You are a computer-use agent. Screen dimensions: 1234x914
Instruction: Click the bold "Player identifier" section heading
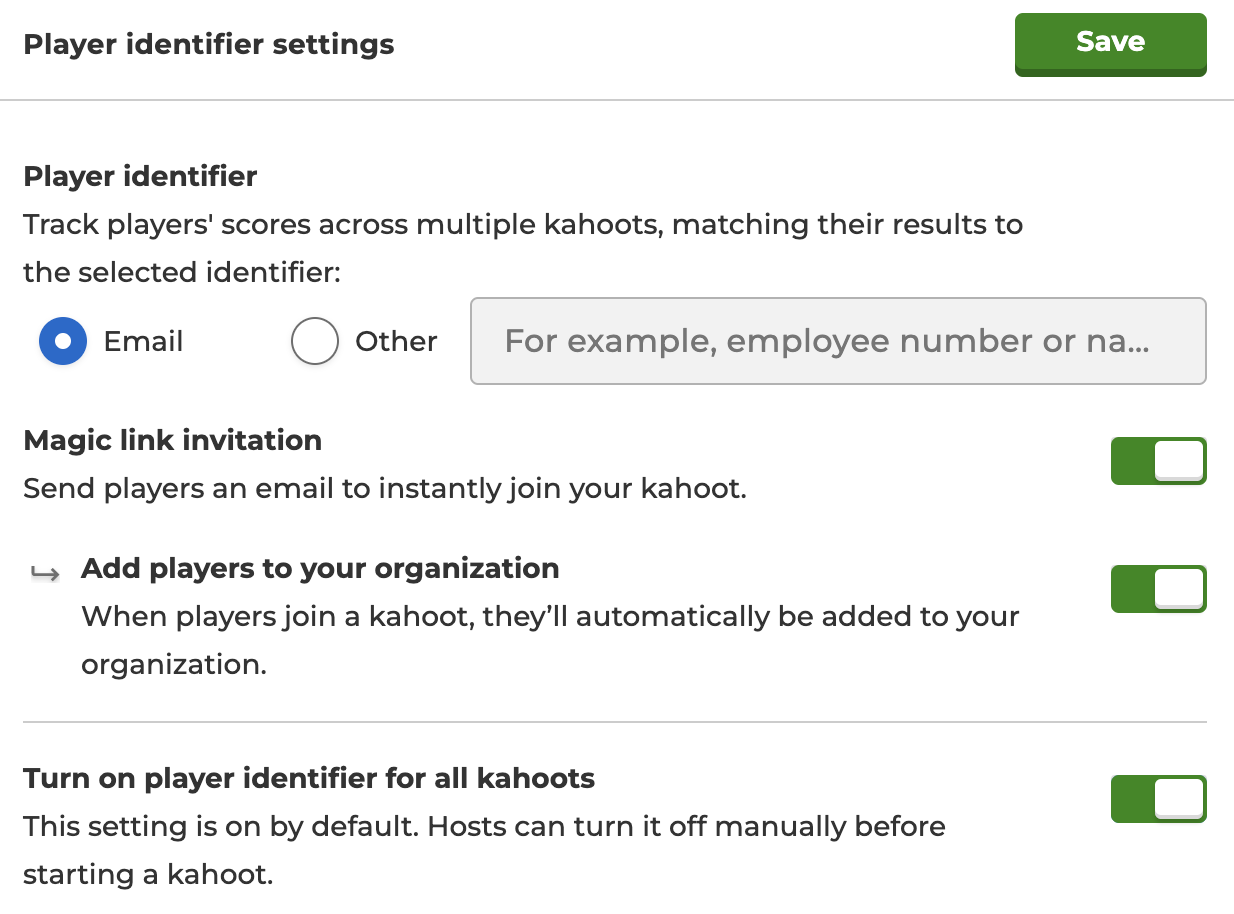click(x=140, y=177)
